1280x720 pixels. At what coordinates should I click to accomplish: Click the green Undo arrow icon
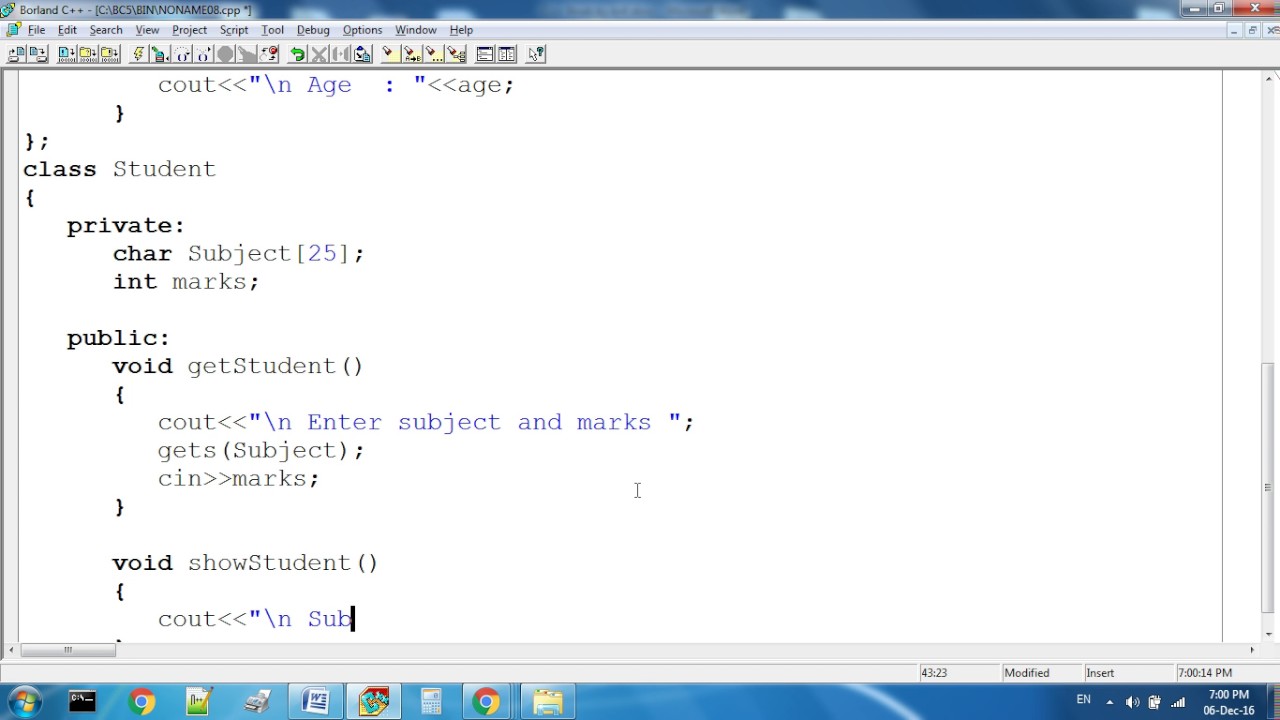[297, 54]
